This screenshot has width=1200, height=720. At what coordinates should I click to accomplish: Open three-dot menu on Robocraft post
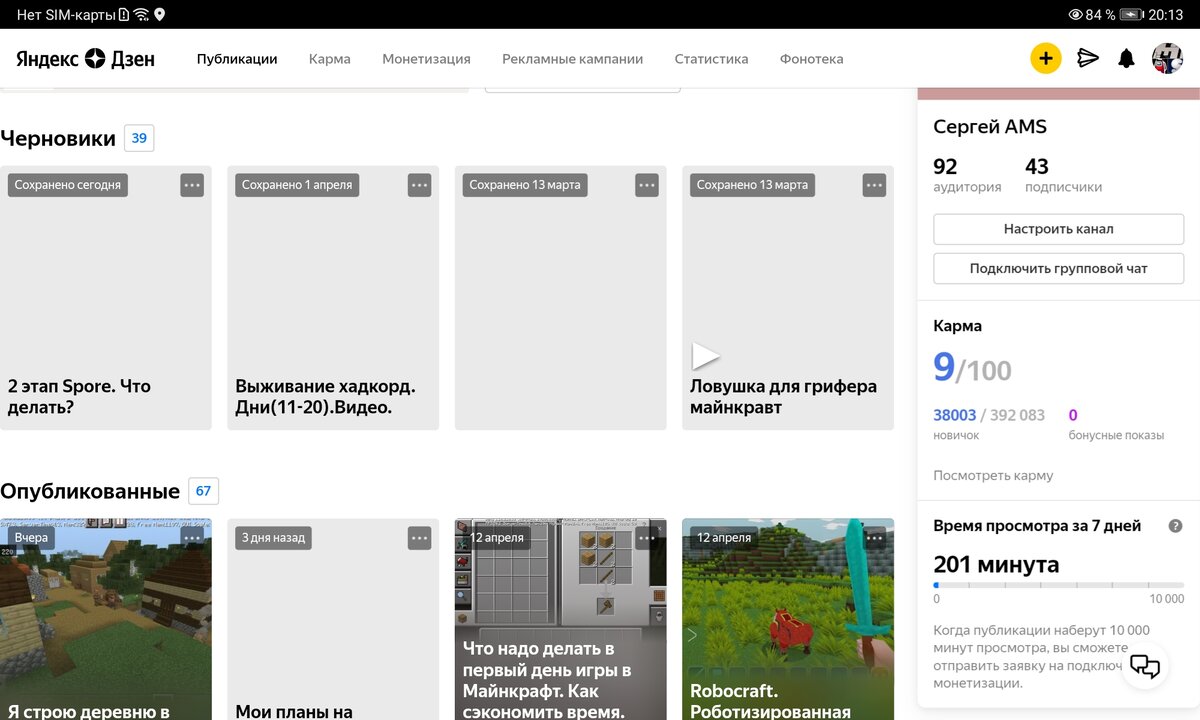tap(874, 538)
